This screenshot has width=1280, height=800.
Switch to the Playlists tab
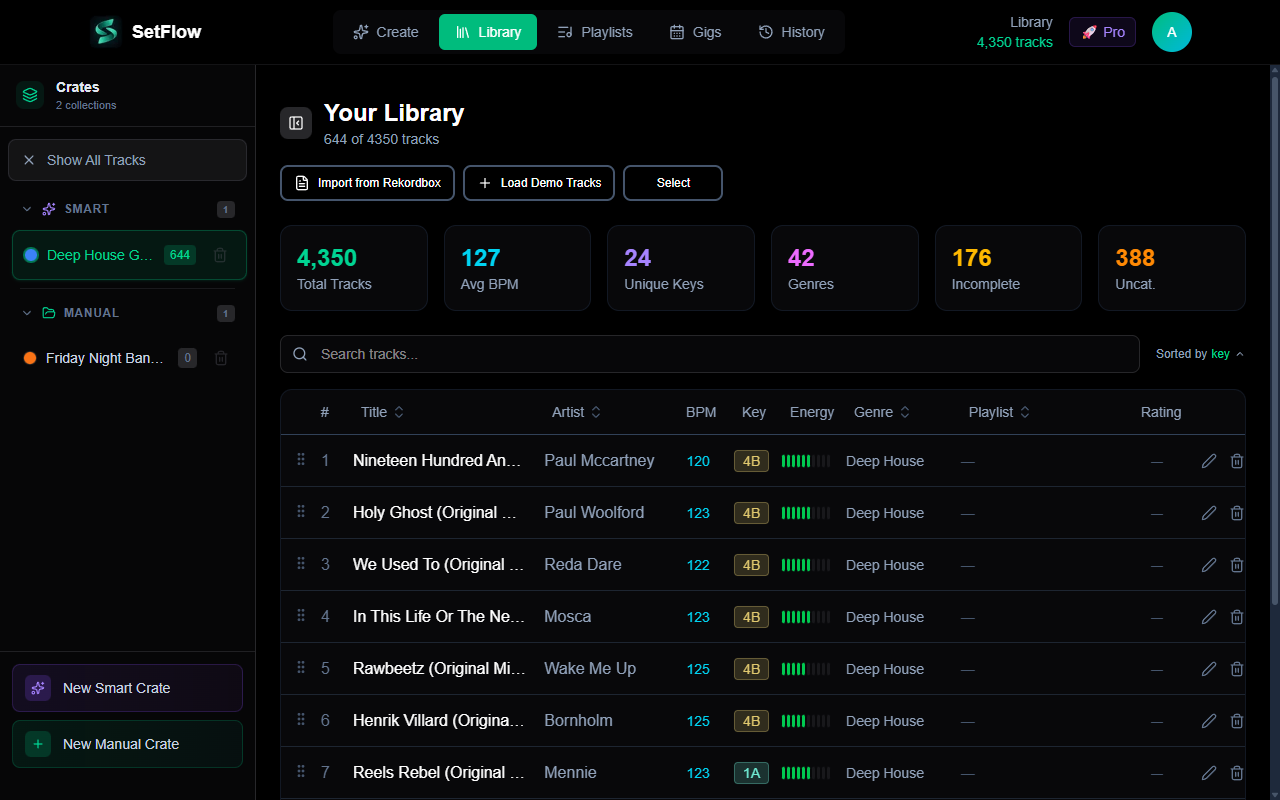coord(595,31)
